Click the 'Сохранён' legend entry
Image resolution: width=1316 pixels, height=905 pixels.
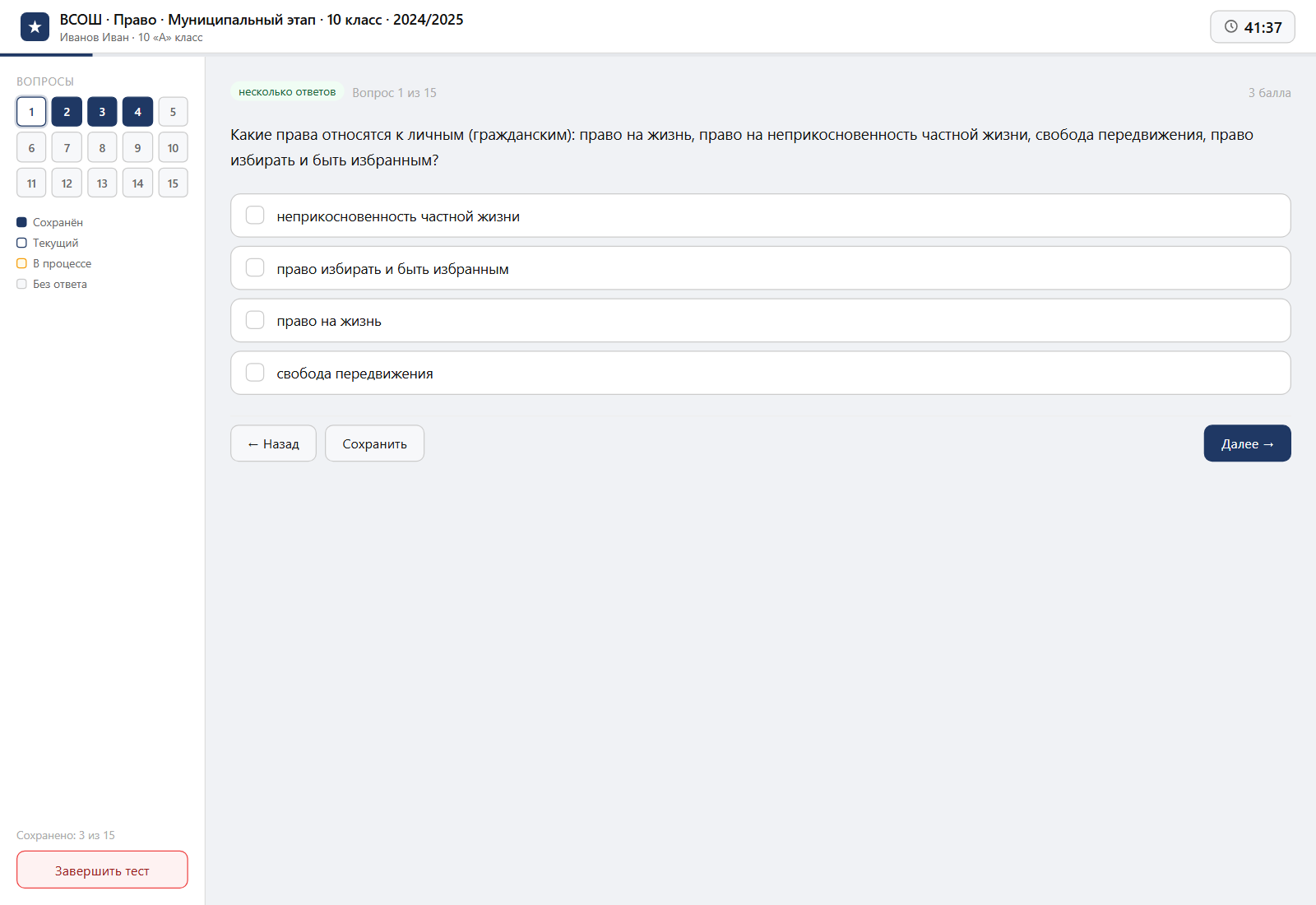[x=49, y=222]
